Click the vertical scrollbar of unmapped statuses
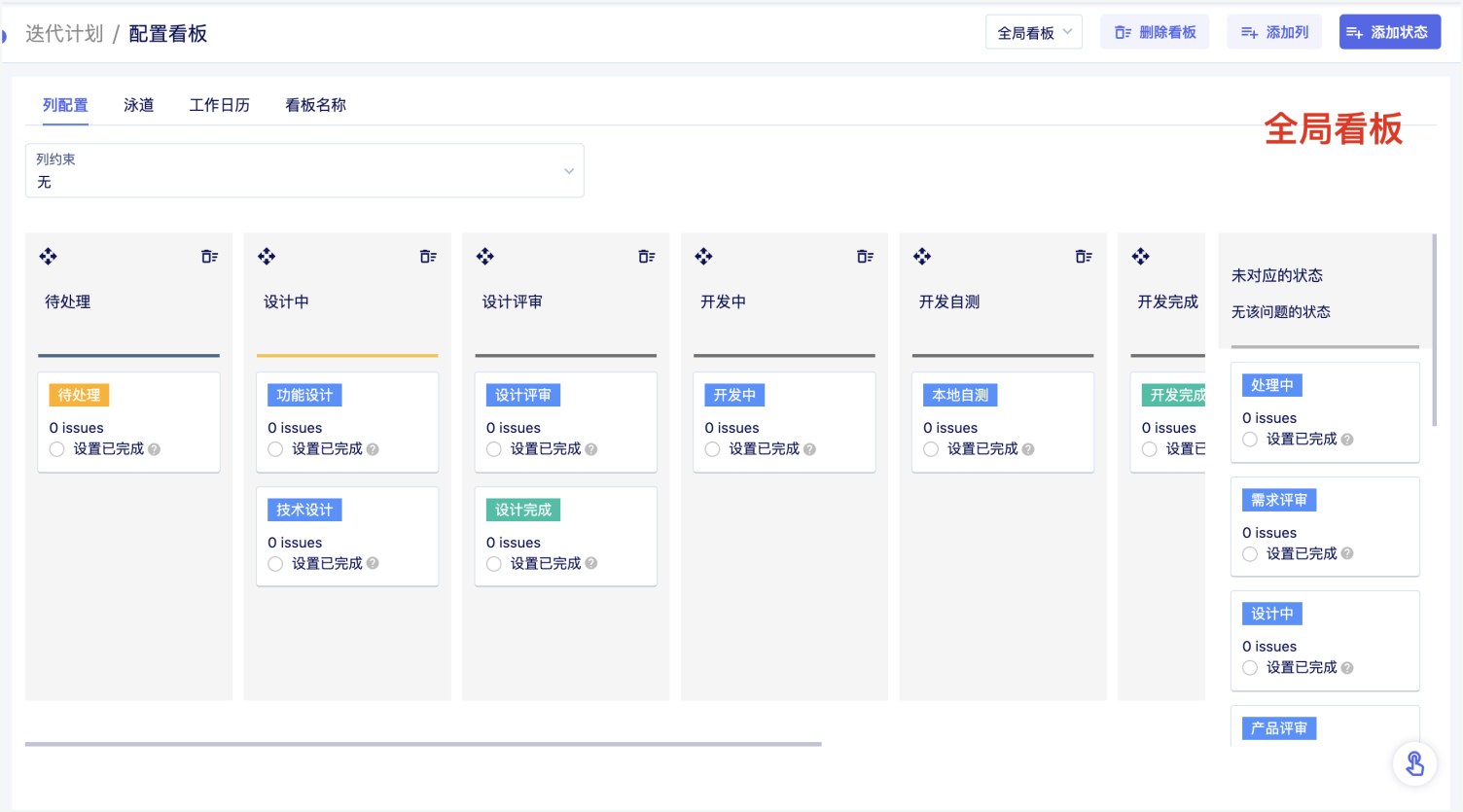1463x812 pixels. pos(1434,330)
